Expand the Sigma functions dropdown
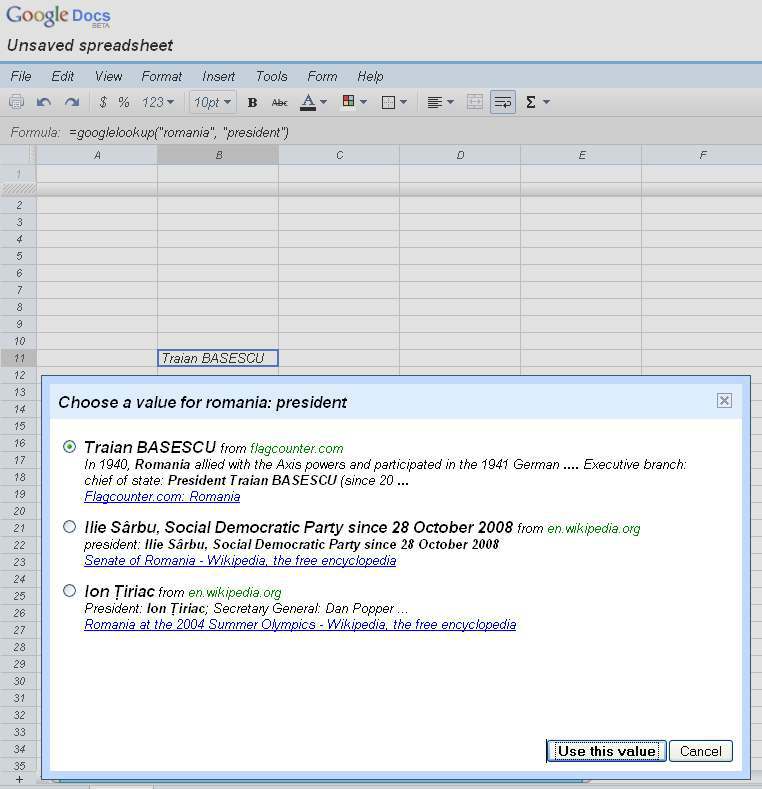Screen dimensions: 762x789 536,102
